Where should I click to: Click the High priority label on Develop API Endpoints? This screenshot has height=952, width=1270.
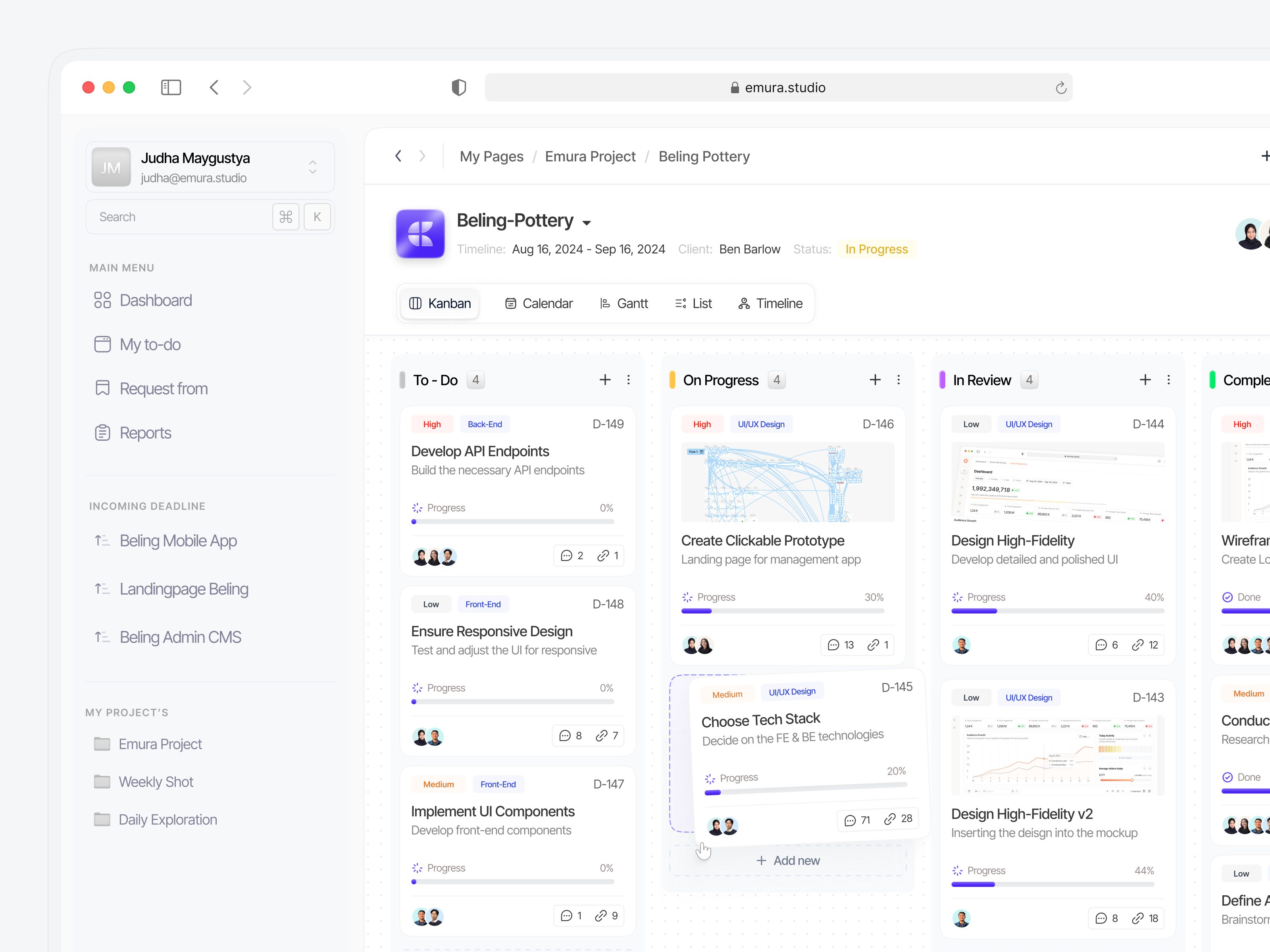point(432,424)
